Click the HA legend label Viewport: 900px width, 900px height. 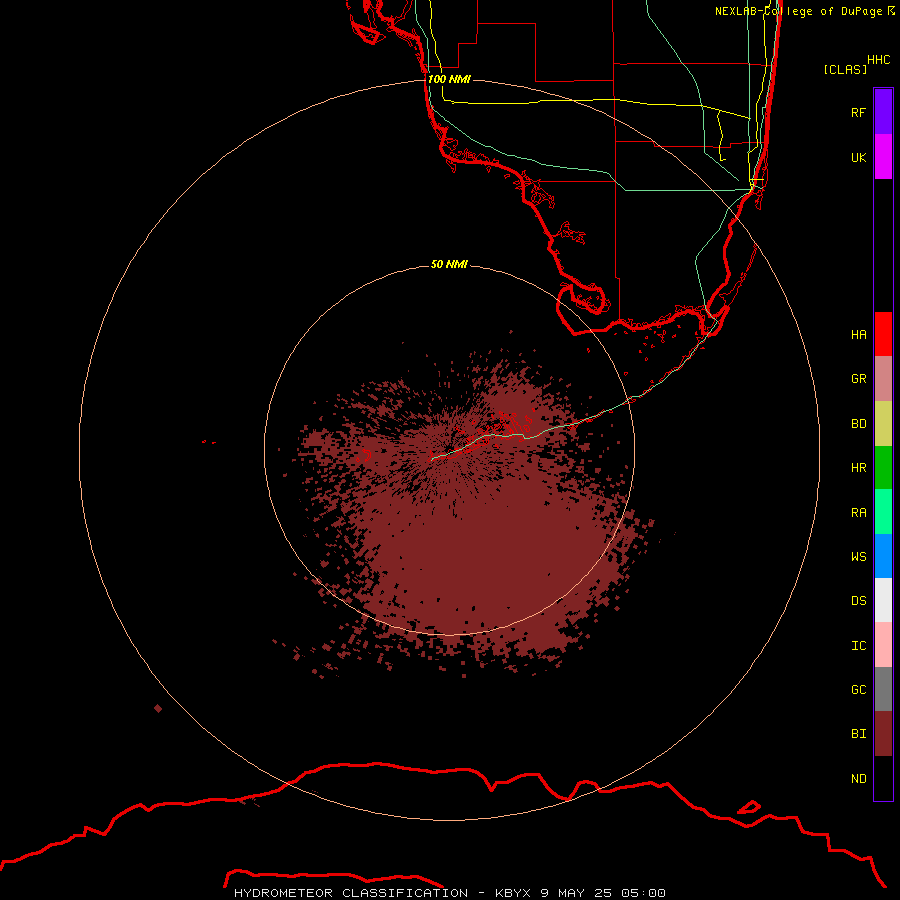[859, 334]
